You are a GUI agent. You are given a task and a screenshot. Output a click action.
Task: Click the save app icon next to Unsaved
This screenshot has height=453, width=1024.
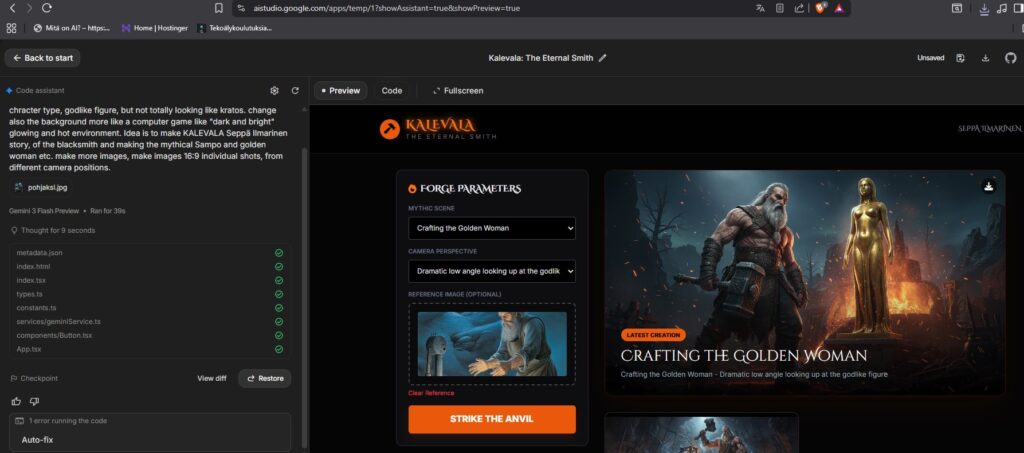coord(961,58)
